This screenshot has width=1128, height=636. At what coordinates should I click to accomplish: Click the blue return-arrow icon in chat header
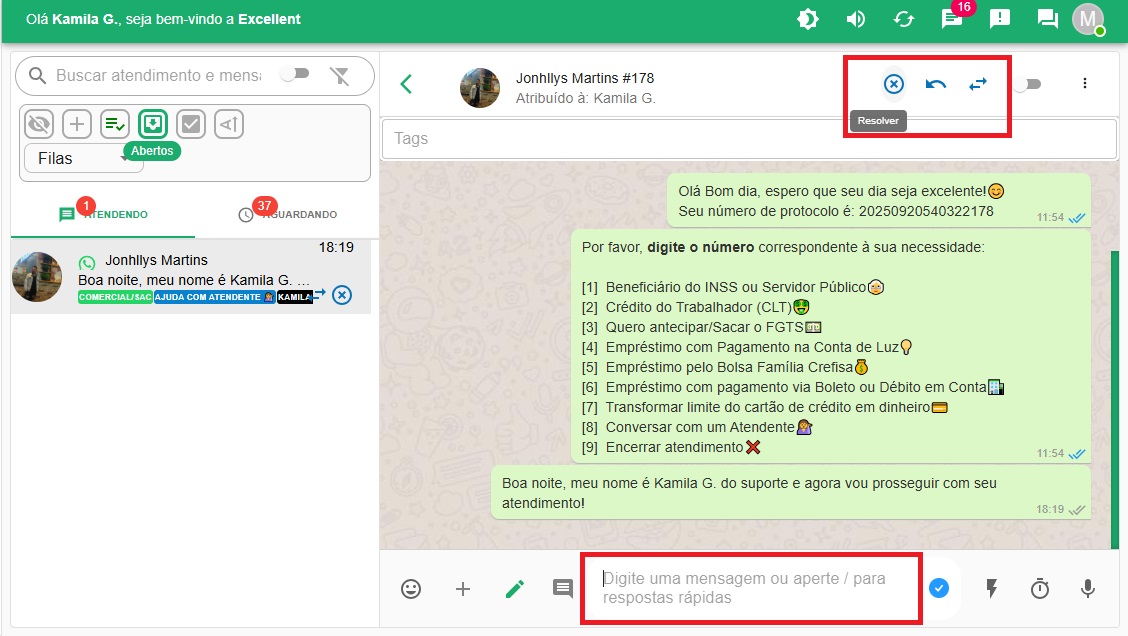(936, 84)
